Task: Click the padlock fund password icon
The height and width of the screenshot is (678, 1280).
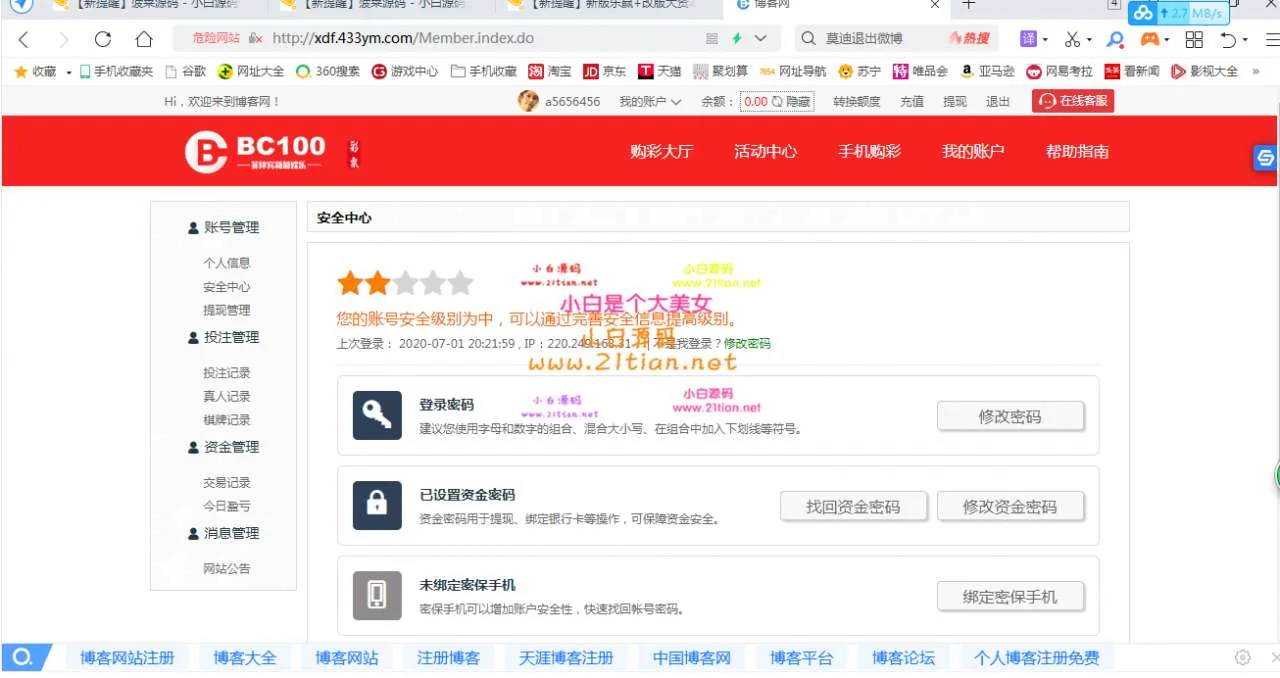Action: coord(377,506)
